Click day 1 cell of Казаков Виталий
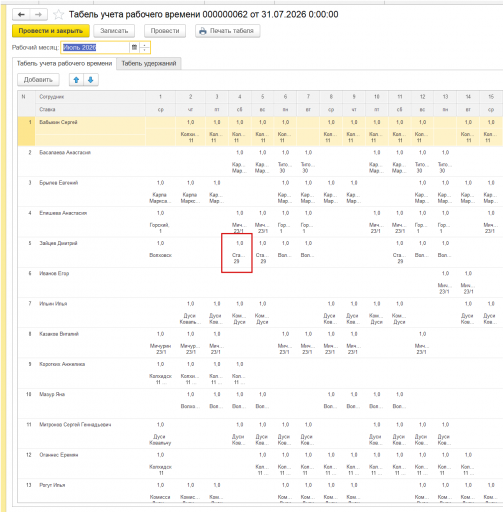The width and height of the screenshot is (503, 512). (160, 343)
